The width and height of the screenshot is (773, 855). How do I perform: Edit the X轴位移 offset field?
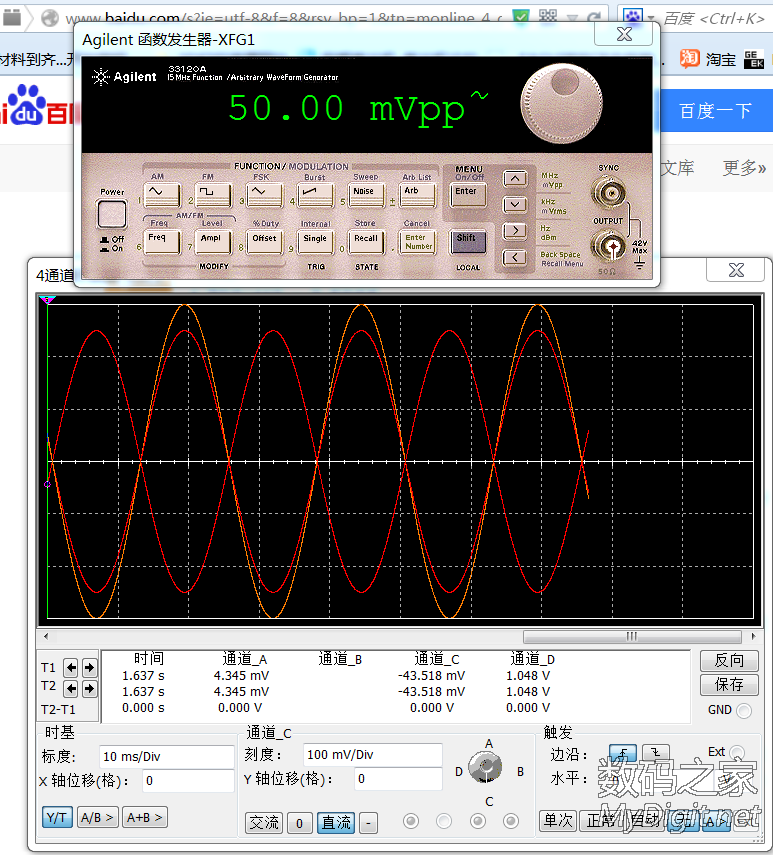(188, 781)
